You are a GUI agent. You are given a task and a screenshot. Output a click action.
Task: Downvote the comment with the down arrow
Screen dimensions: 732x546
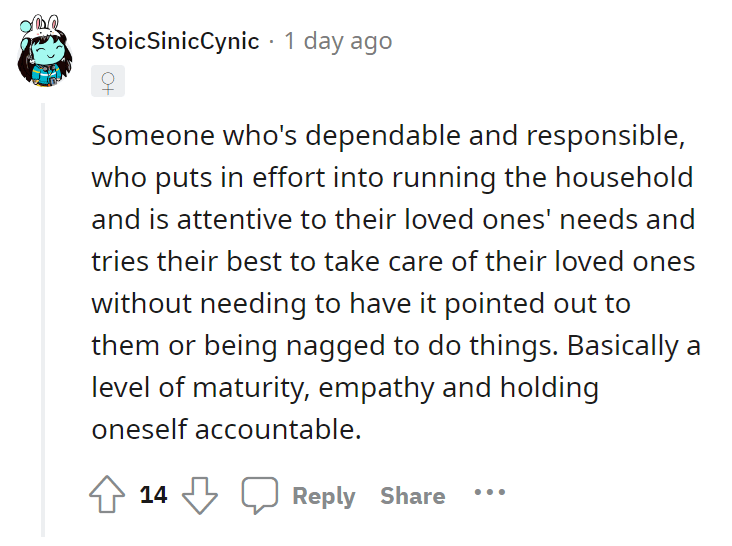(x=200, y=495)
